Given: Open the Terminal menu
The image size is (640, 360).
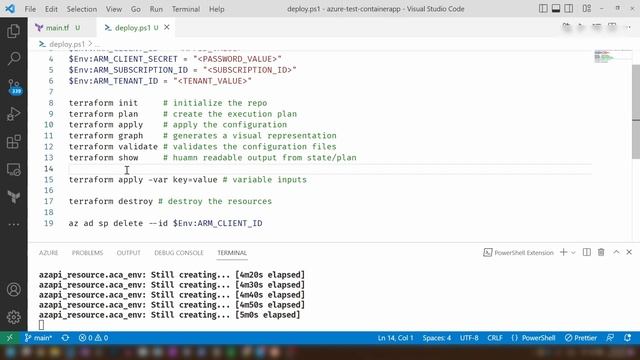Looking at the screenshot, I should click(186, 9).
